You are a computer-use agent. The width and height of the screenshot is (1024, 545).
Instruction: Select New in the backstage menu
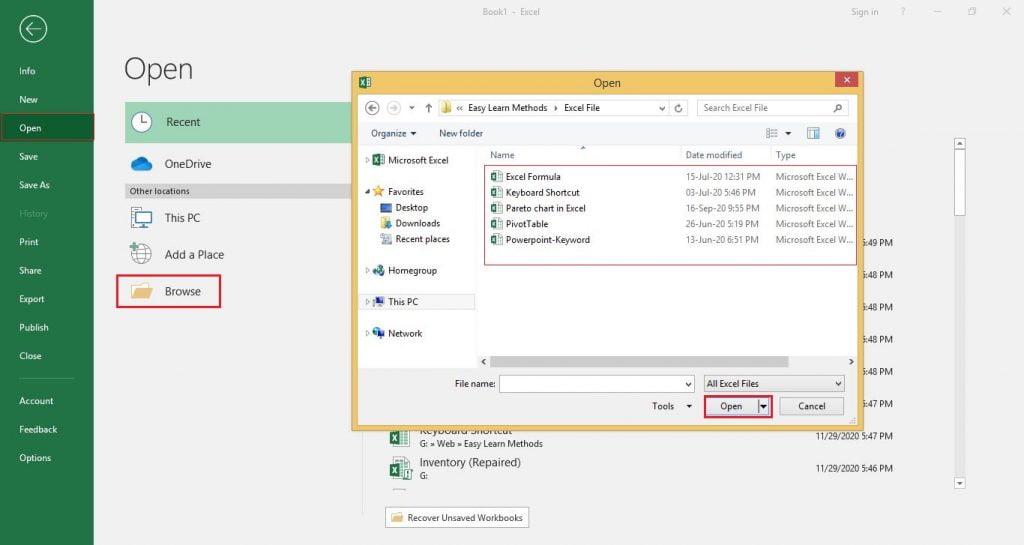(28, 99)
